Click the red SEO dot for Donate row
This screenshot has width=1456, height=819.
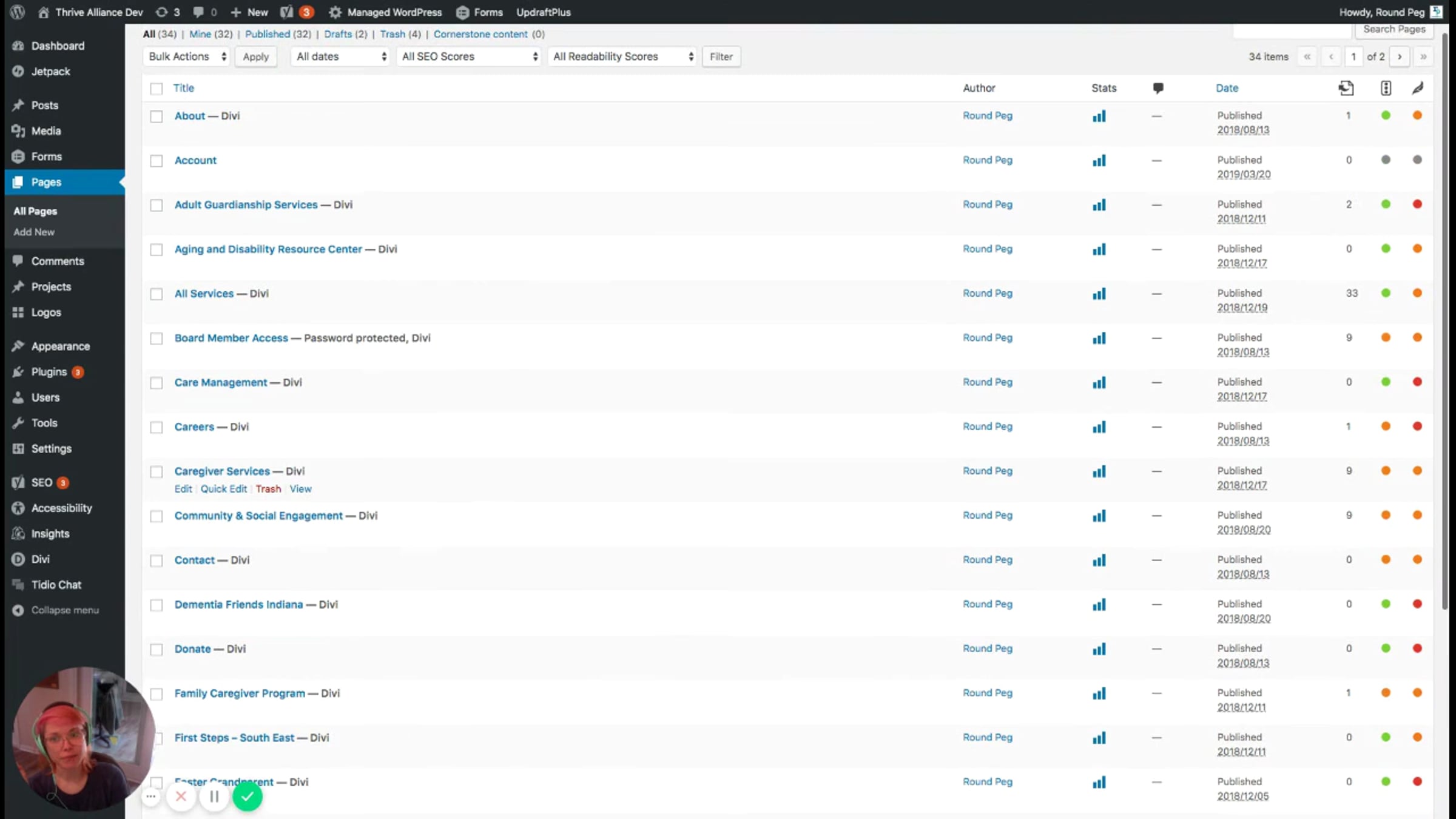[x=1417, y=649]
